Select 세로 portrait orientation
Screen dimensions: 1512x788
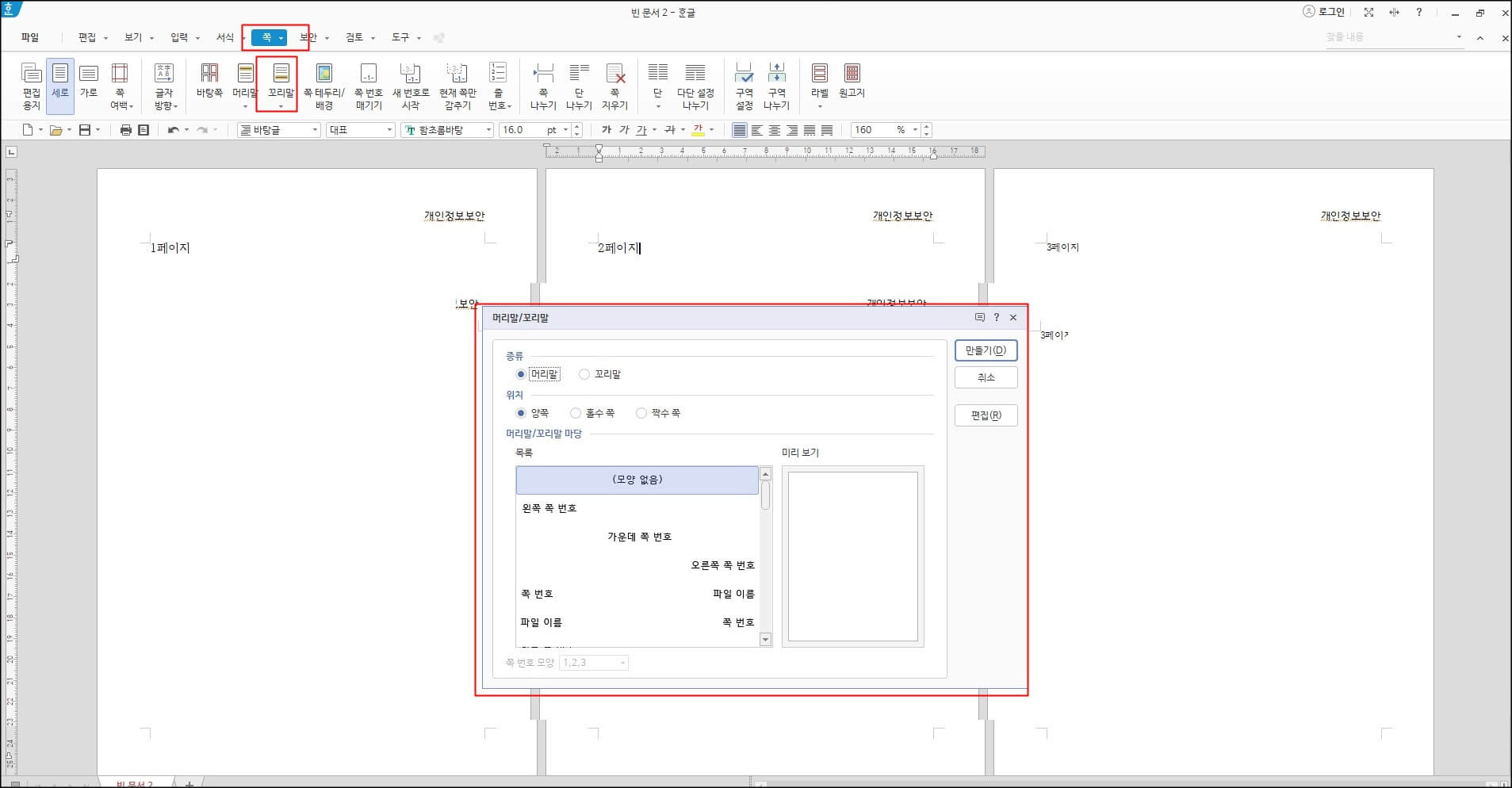coord(60,86)
